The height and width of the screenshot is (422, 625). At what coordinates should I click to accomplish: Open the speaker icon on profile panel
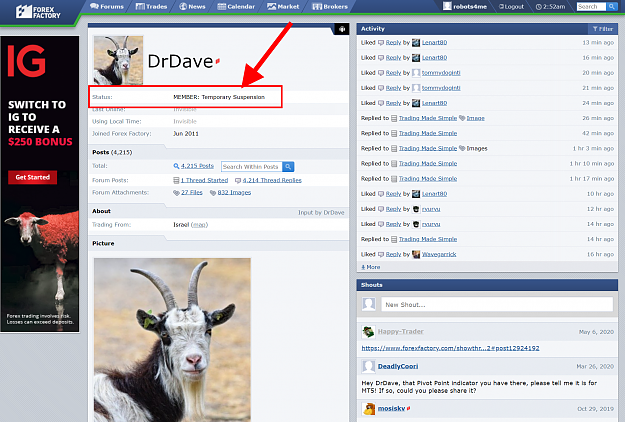coord(342,29)
